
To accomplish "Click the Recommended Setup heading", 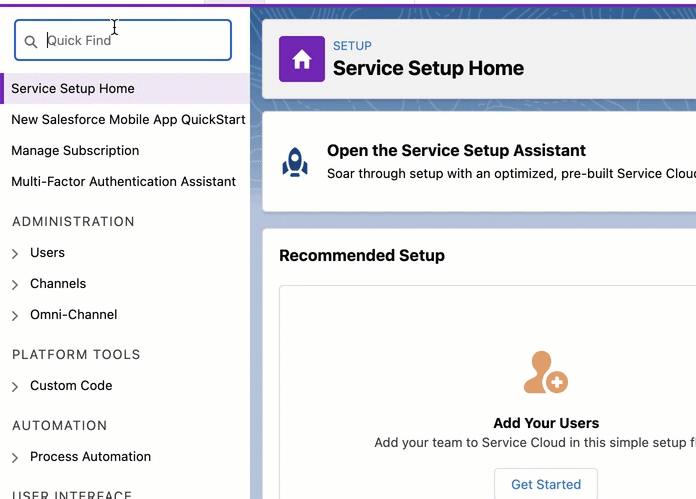I will click(x=362, y=256).
